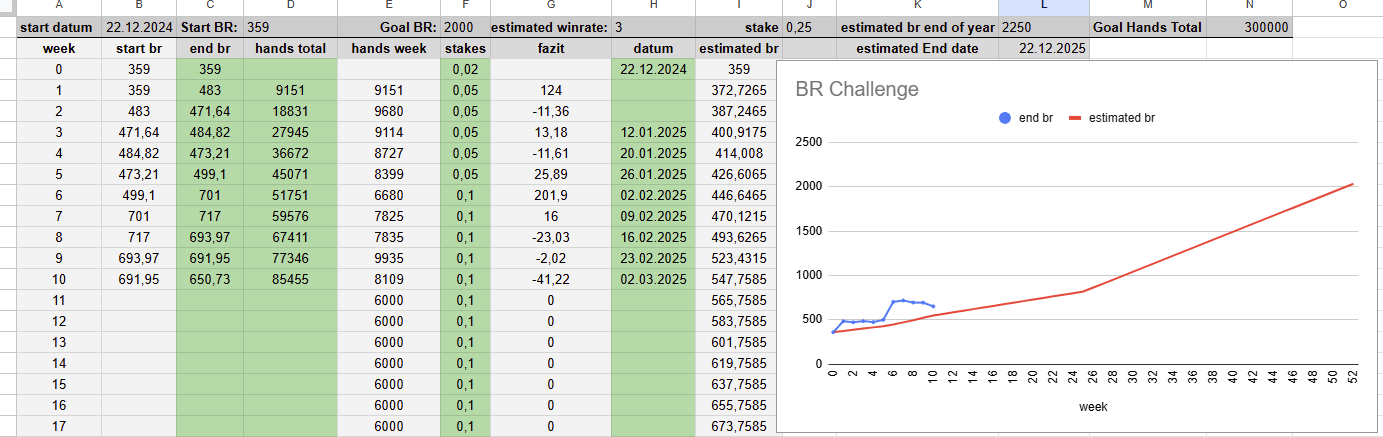Click the 'datum' heading cell
Image resolution: width=1383 pixels, height=437 pixels.
tap(653, 48)
